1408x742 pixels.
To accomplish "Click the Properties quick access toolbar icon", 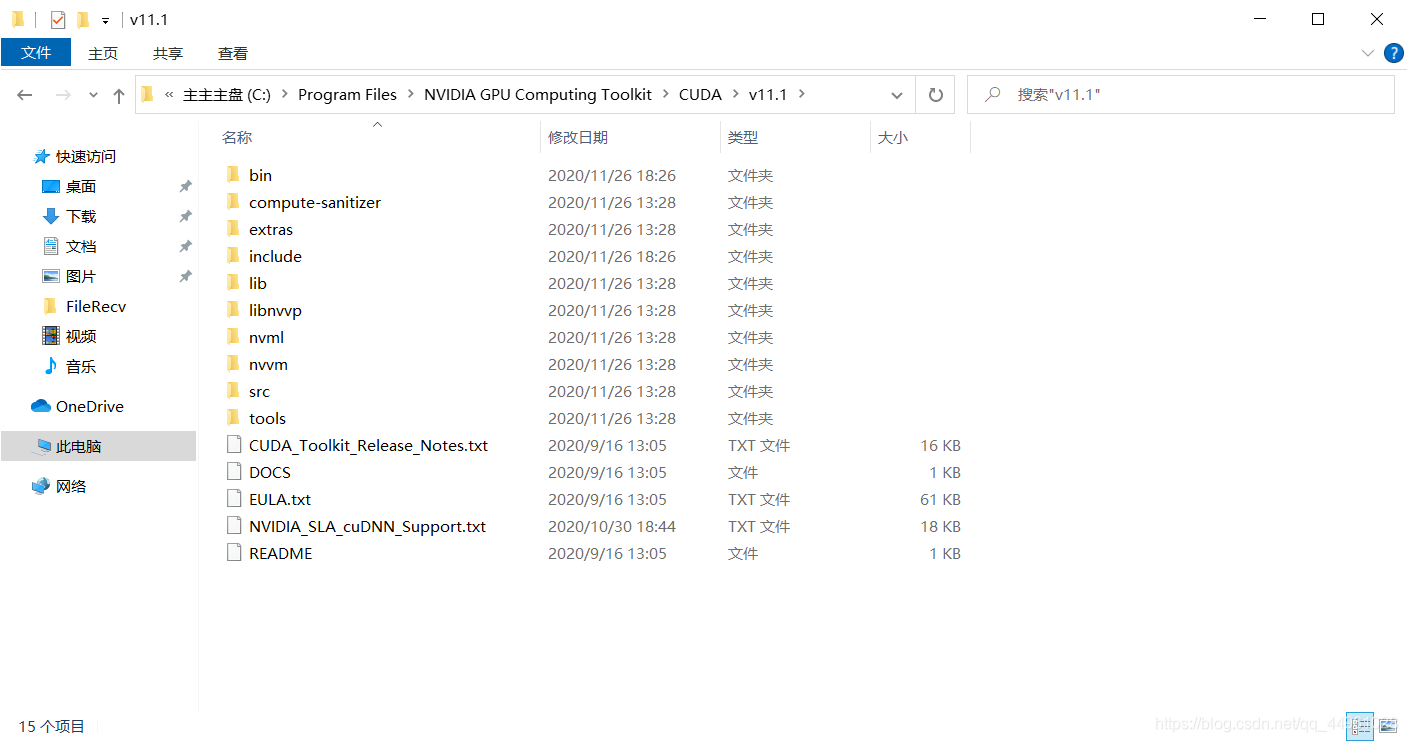I will [58, 19].
